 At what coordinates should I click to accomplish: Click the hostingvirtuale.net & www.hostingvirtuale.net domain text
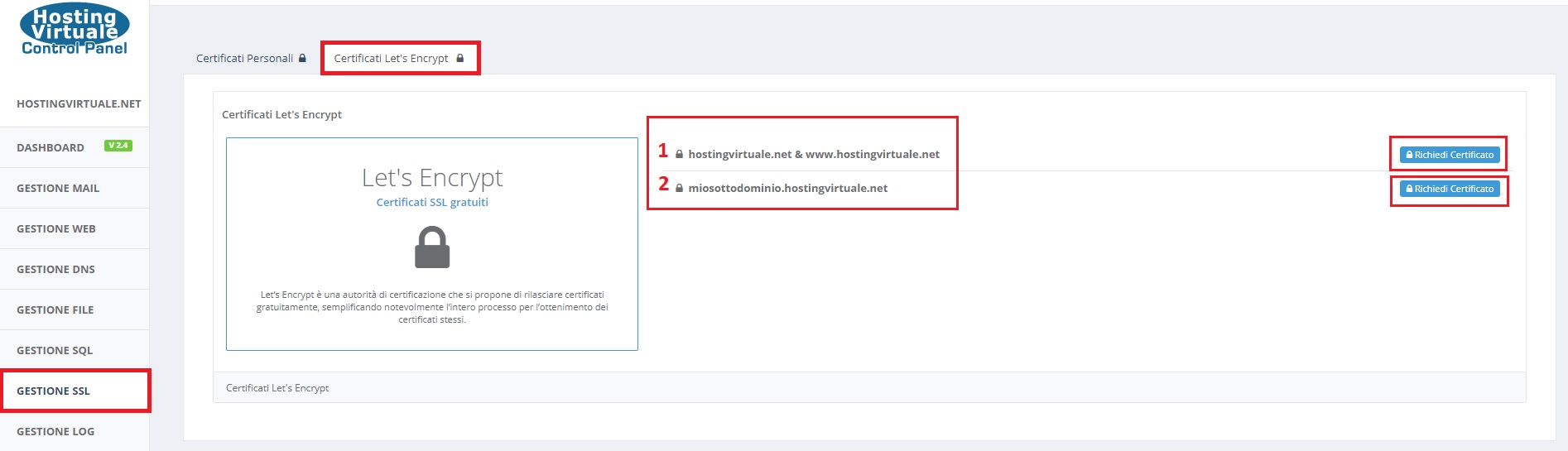814,154
